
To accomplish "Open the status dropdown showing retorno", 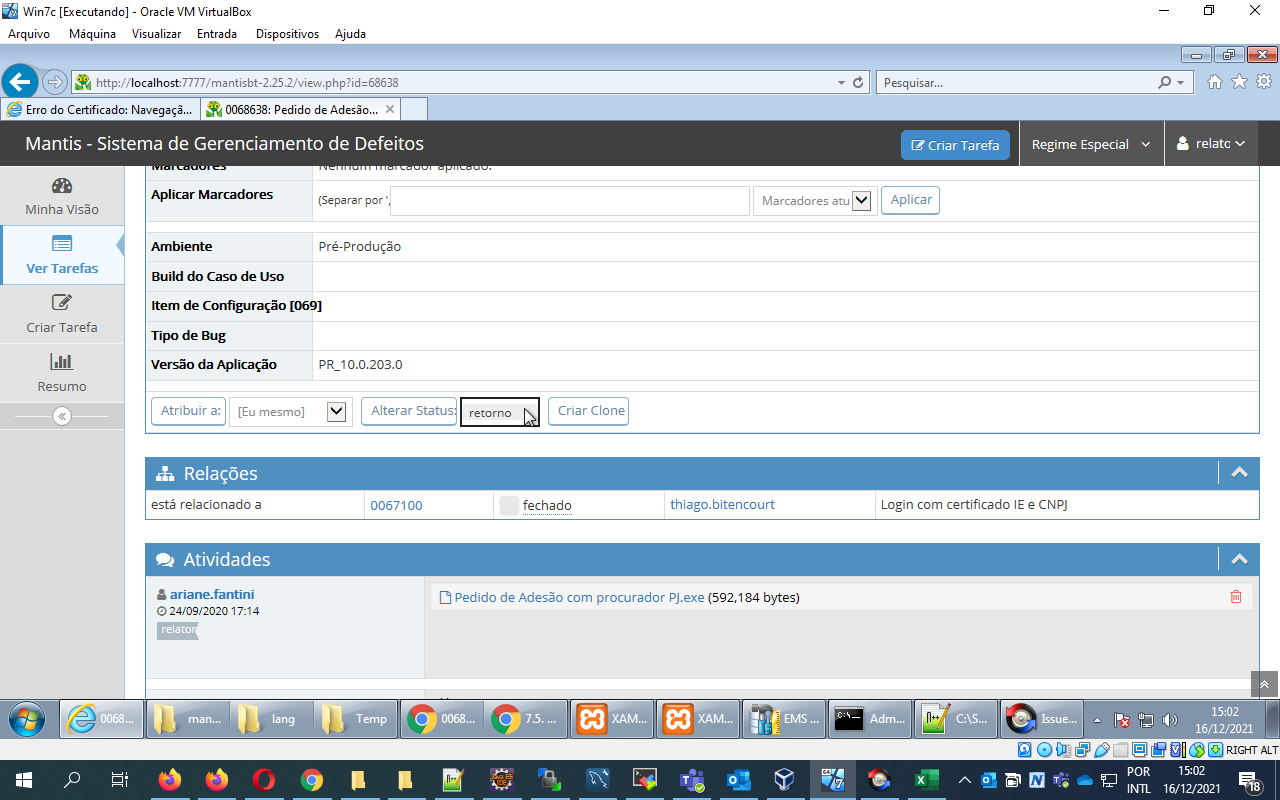I will 499,412.
